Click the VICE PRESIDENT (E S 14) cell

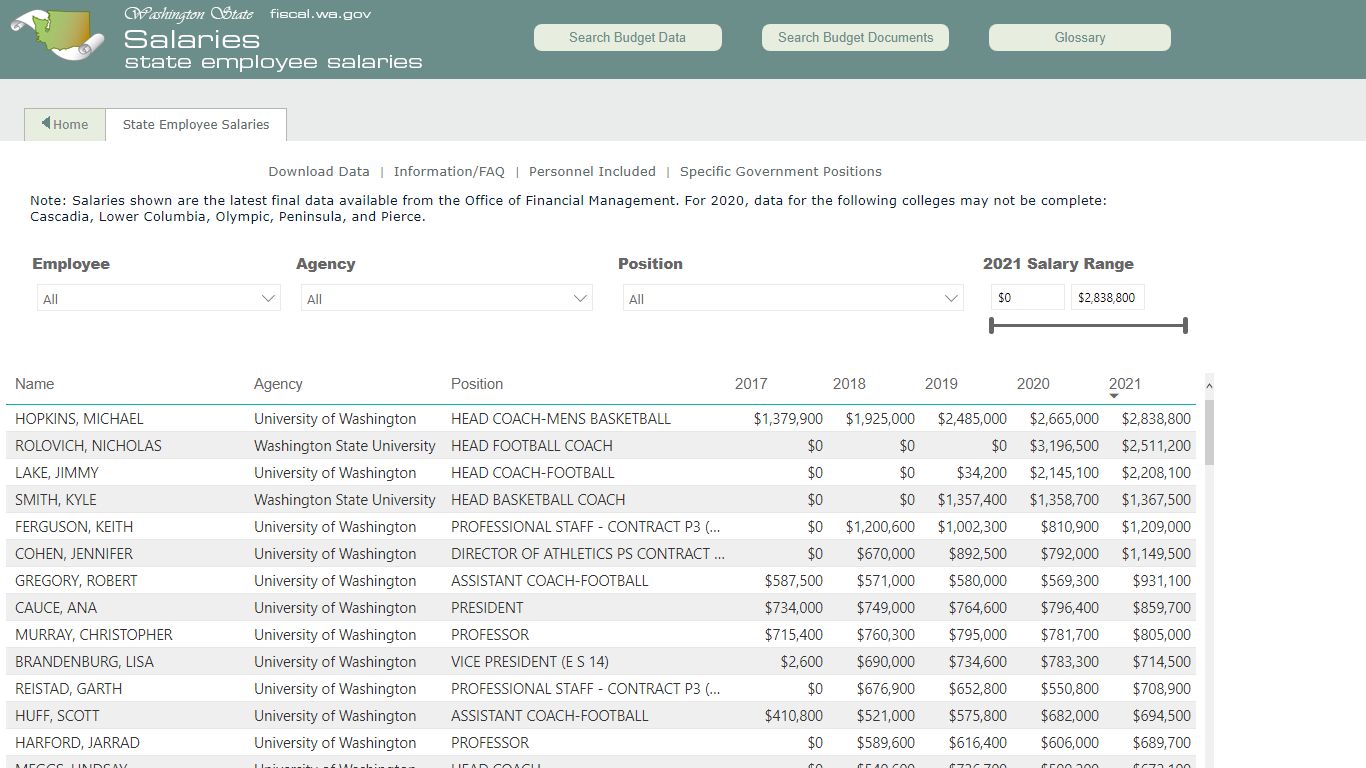[x=530, y=662]
